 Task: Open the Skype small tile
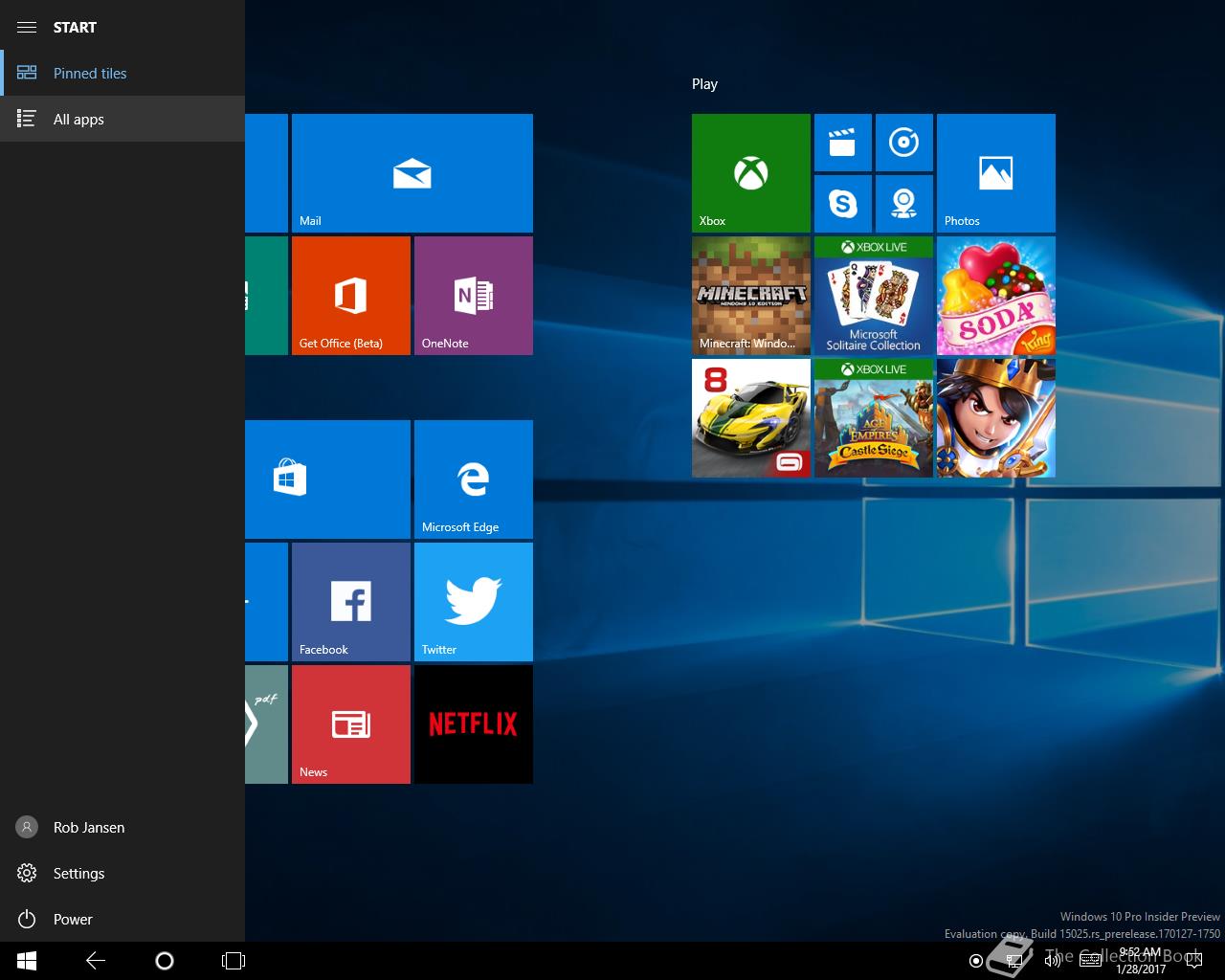842,203
